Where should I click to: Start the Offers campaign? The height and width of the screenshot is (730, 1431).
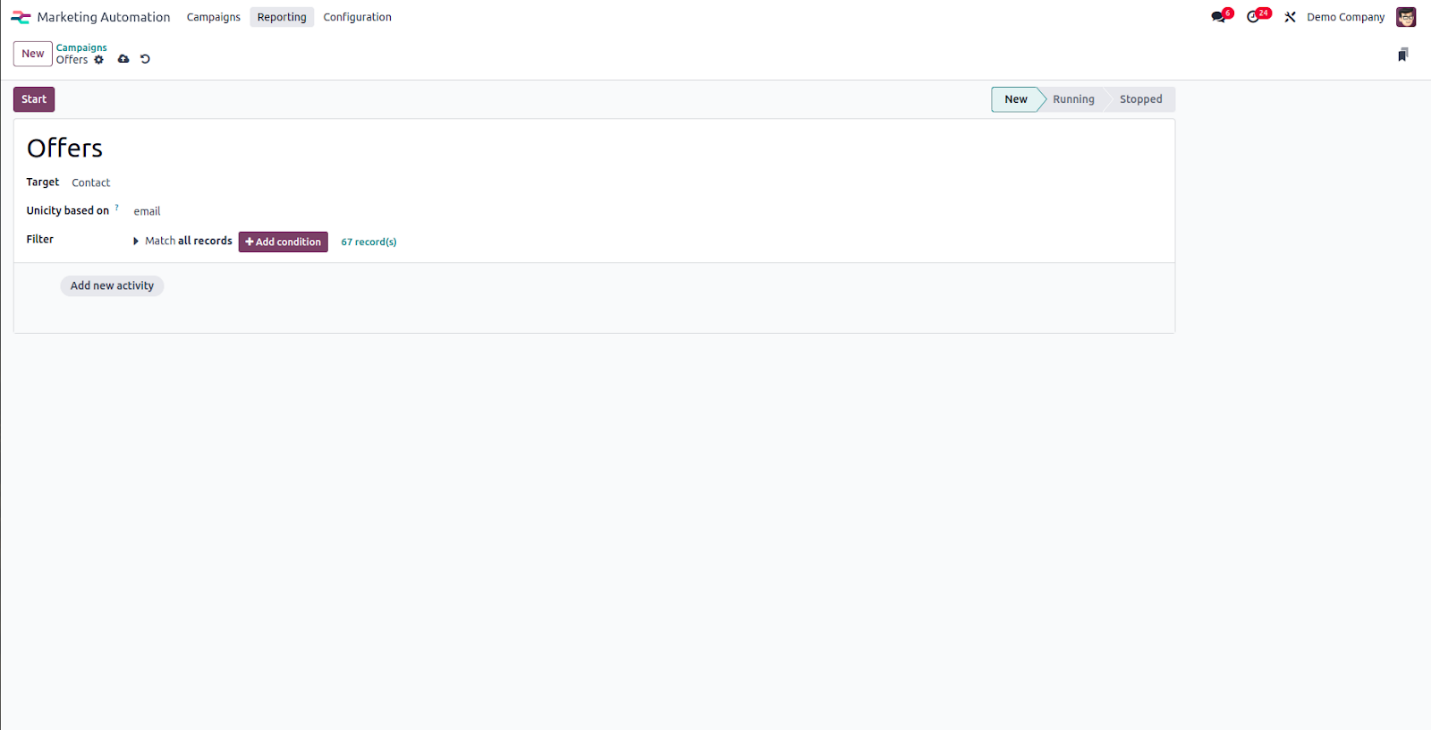click(34, 99)
